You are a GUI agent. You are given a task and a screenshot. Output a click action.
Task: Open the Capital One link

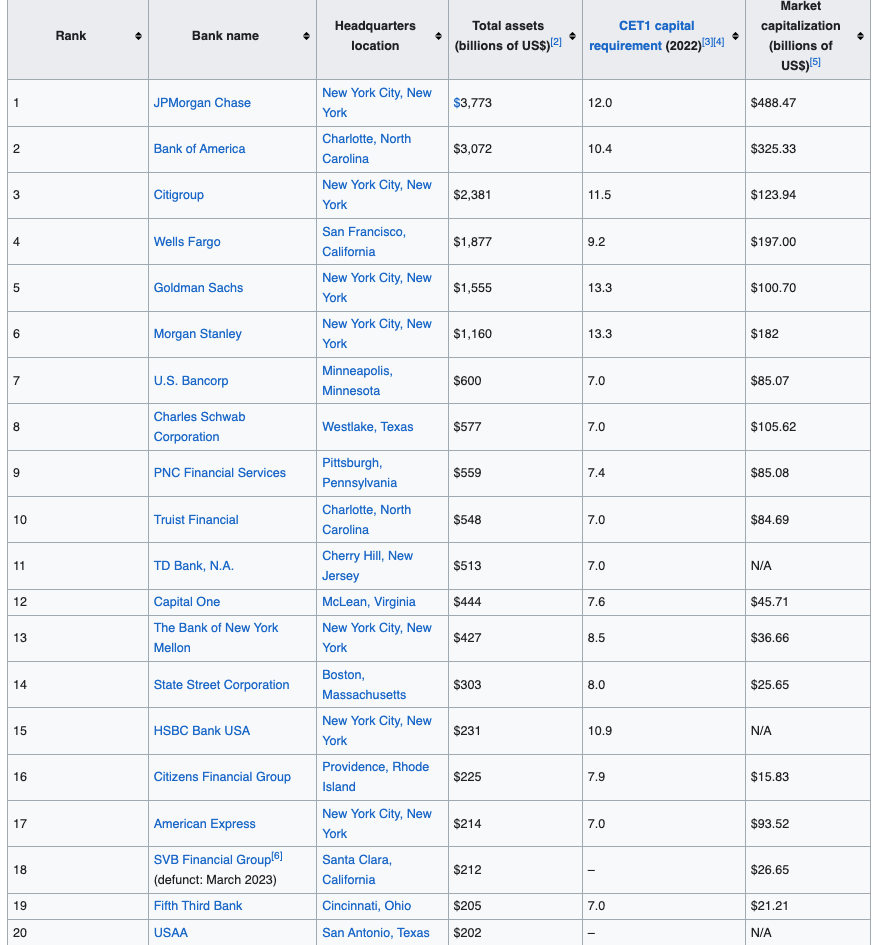click(186, 602)
